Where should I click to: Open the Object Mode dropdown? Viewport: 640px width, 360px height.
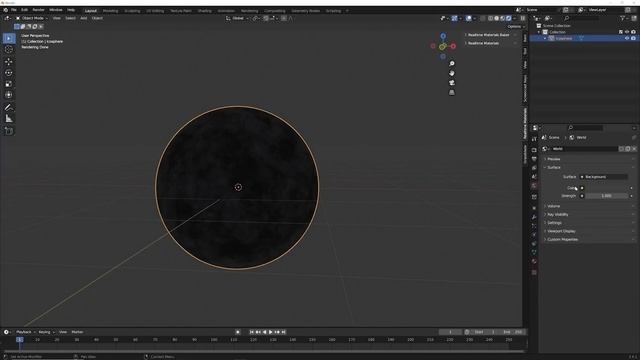(x=32, y=18)
